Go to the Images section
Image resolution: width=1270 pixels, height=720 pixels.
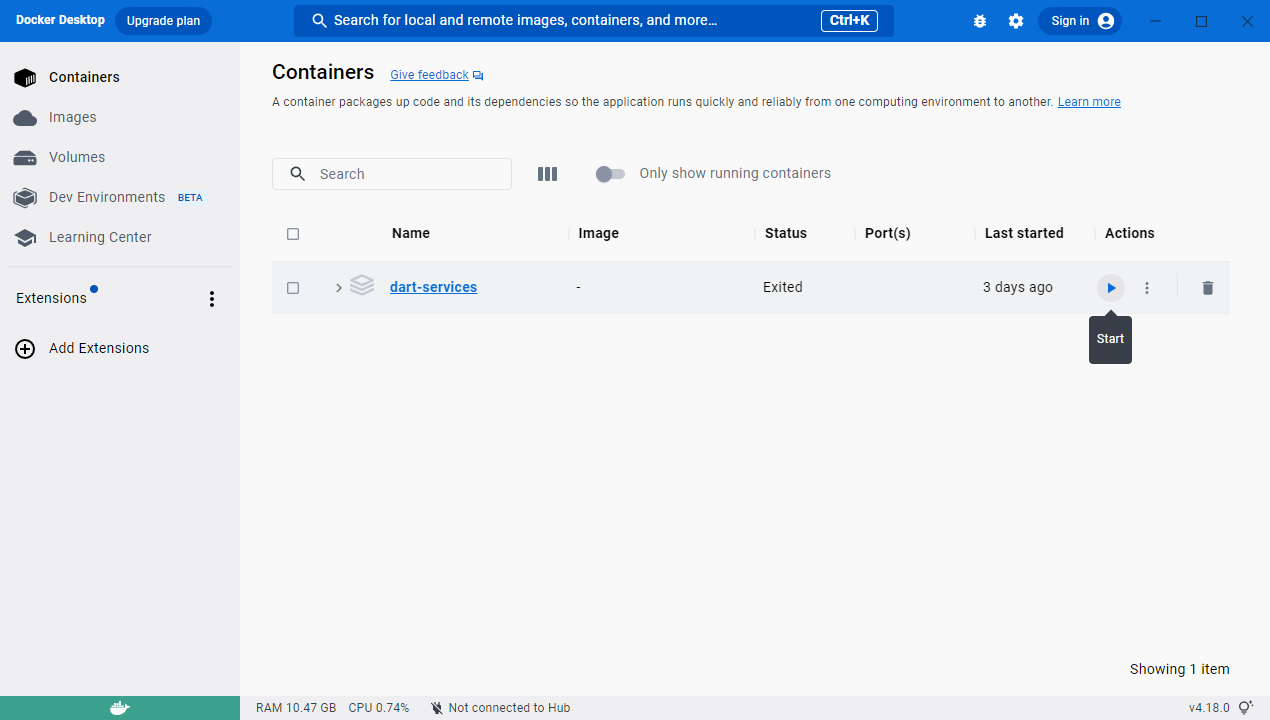[x=73, y=117]
